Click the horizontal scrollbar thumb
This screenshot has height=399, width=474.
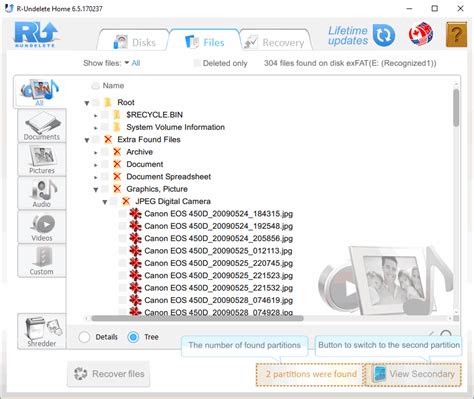(197, 318)
